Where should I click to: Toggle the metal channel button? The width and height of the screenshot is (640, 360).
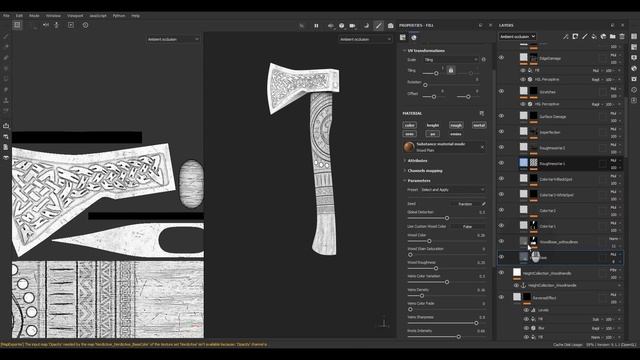(x=479, y=125)
